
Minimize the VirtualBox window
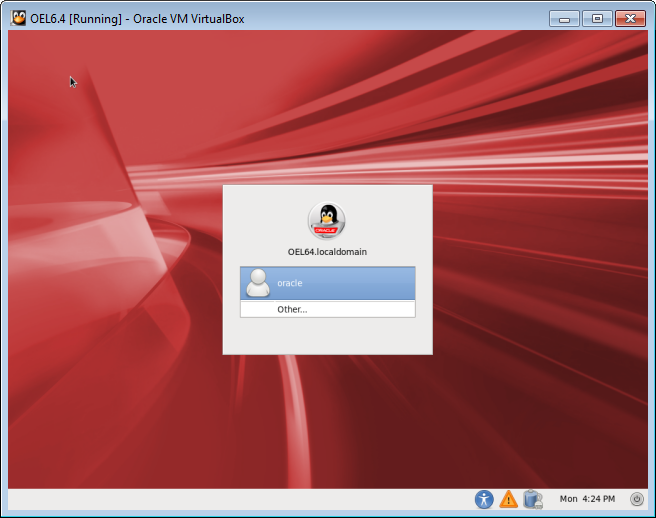coord(564,19)
